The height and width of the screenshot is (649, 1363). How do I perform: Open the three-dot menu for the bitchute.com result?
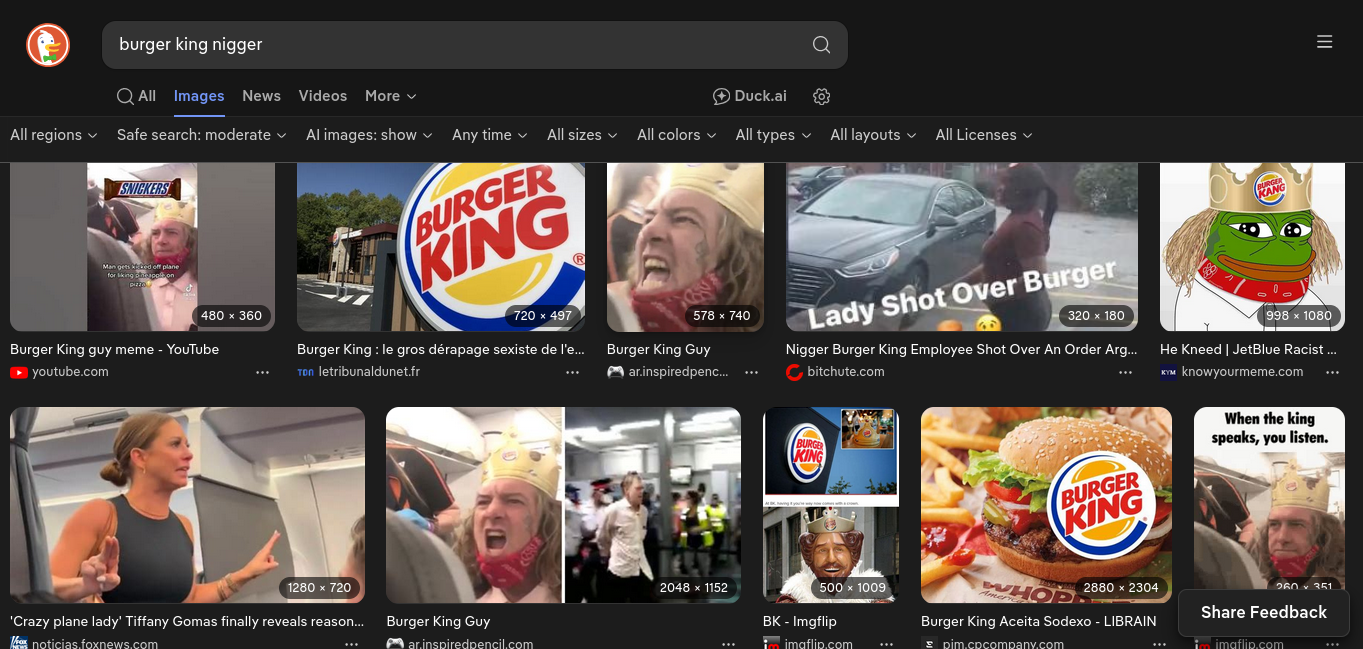click(1125, 372)
